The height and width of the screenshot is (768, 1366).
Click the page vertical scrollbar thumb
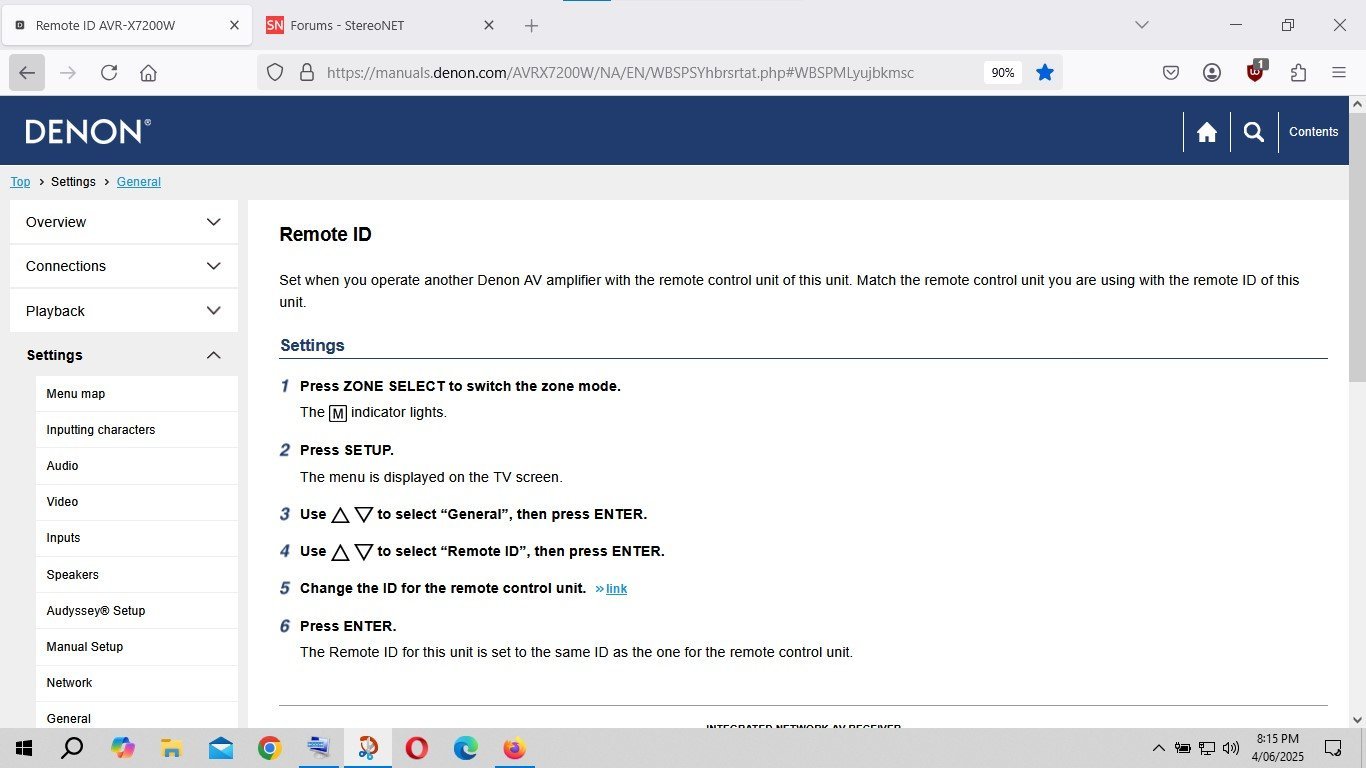(1357, 247)
